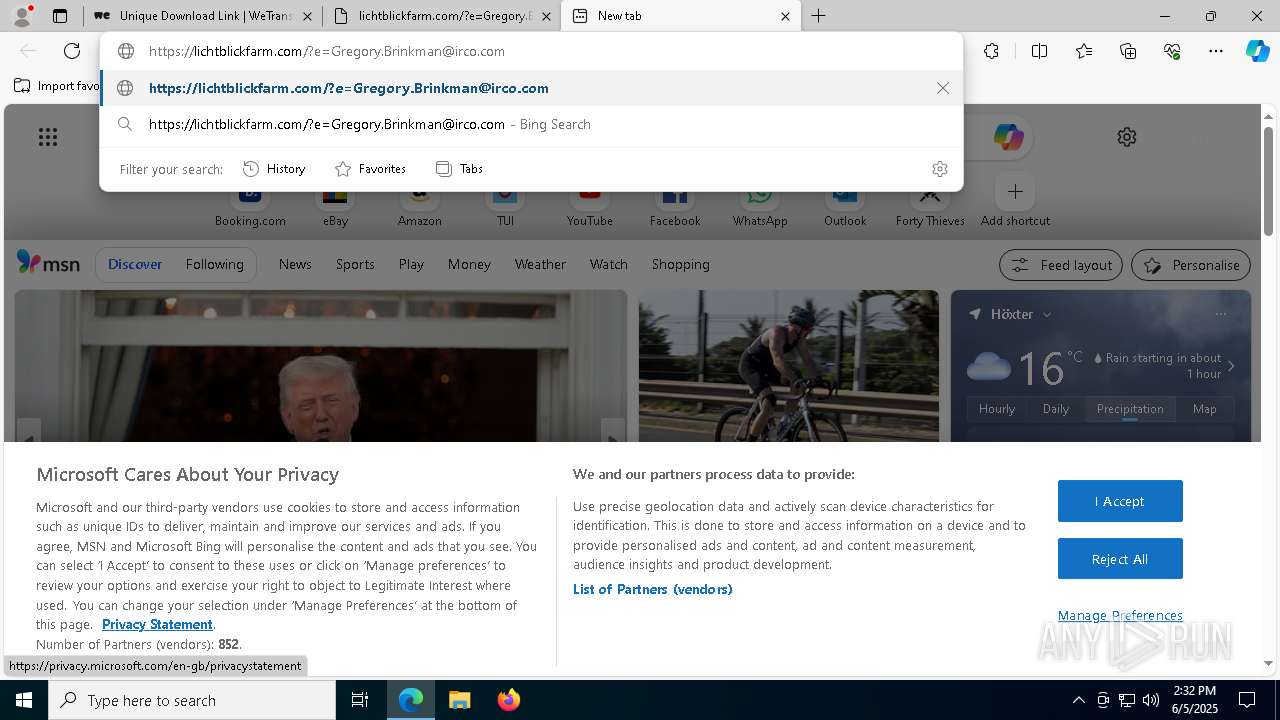This screenshot has height=720, width=1280.
Task: Filter search suggestions by History
Action: pyautogui.click(x=274, y=169)
